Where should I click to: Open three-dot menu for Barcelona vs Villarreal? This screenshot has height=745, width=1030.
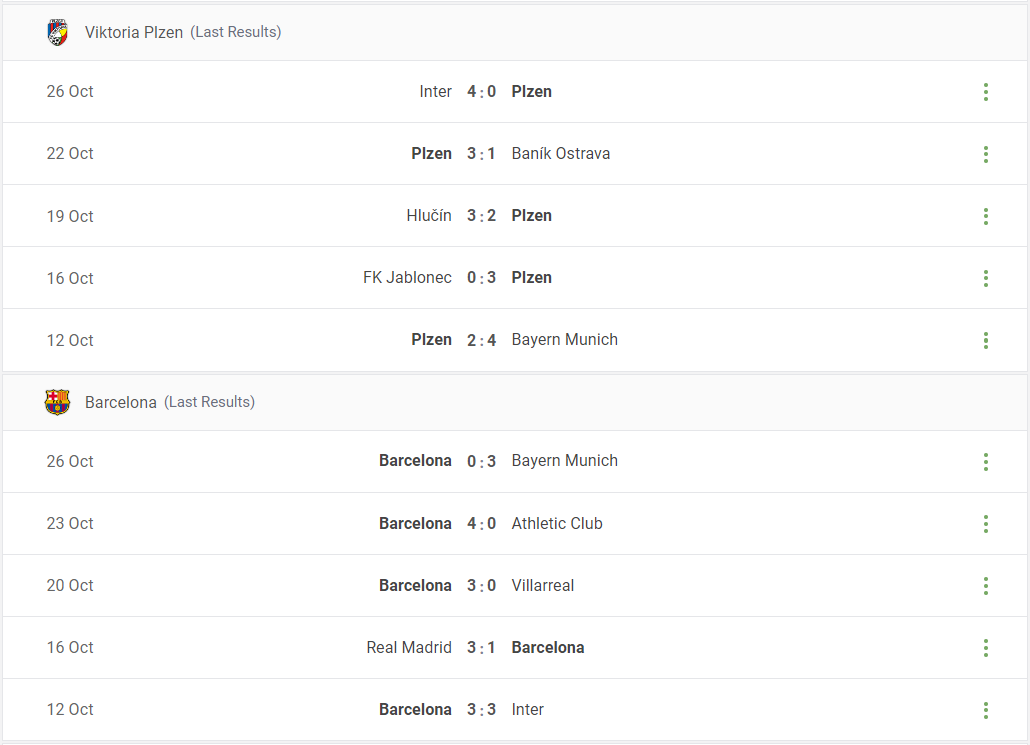click(985, 586)
